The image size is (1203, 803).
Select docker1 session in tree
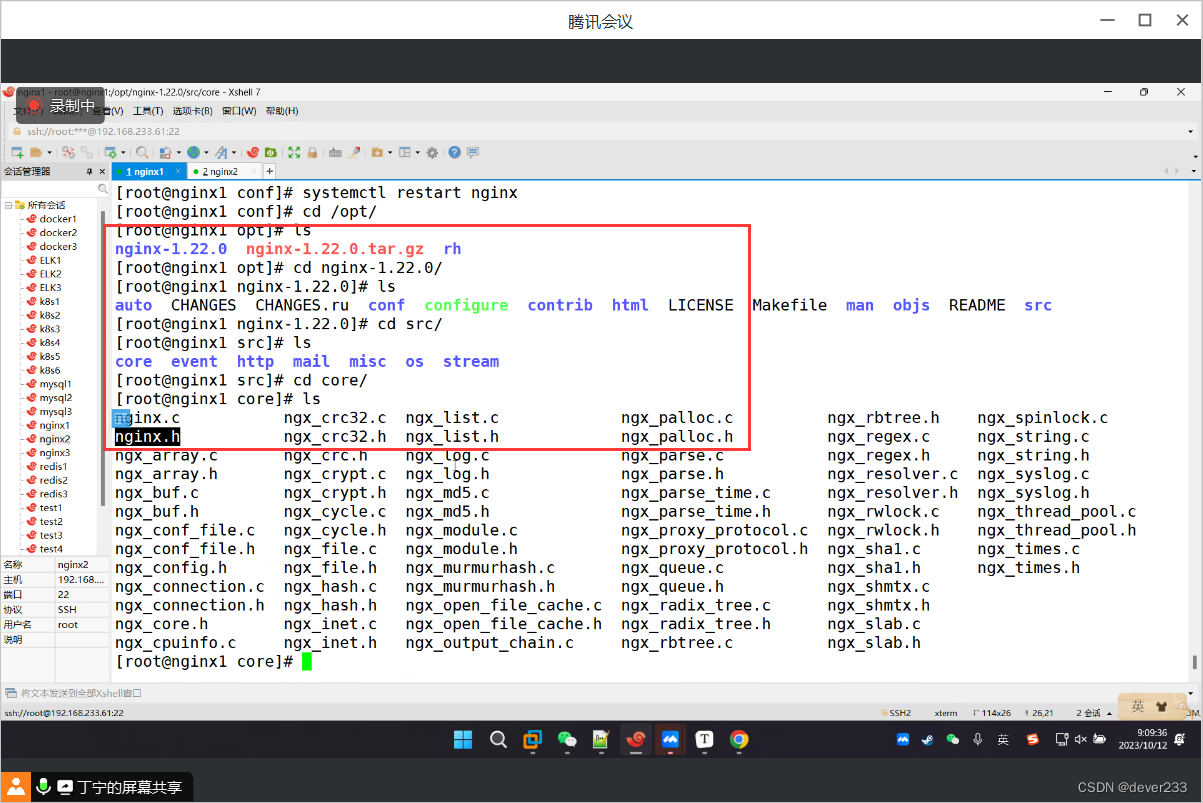[58, 219]
